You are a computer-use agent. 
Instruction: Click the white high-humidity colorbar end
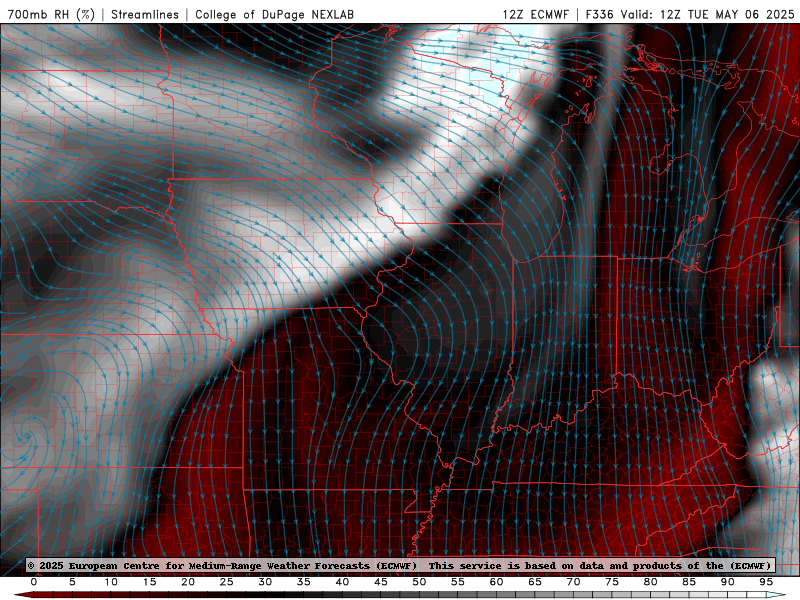click(x=777, y=595)
